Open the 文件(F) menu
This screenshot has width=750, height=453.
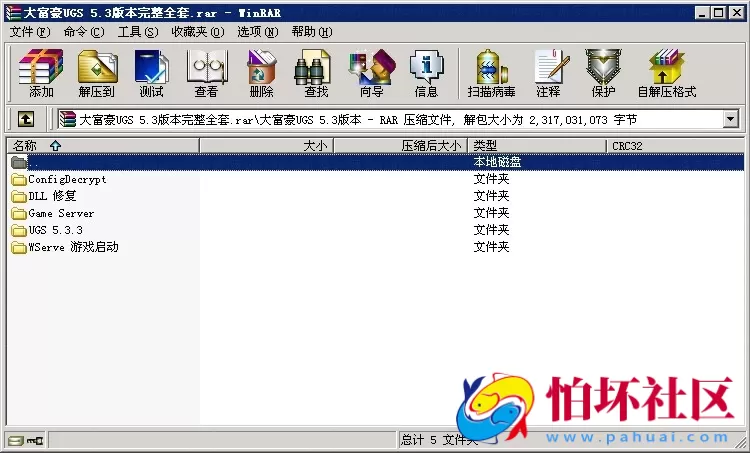(x=30, y=32)
